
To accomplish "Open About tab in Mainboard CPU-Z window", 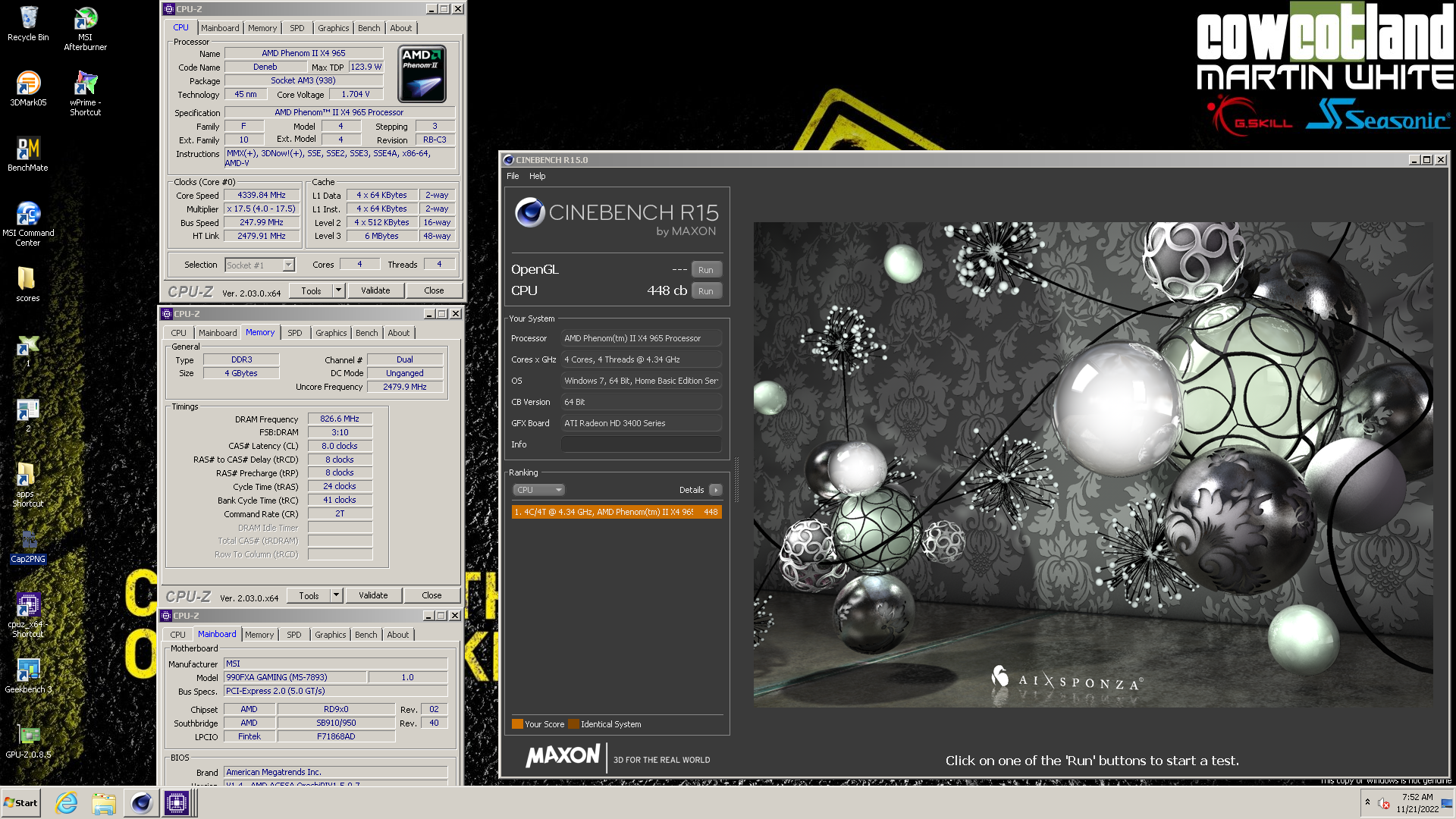I will 398,635.
